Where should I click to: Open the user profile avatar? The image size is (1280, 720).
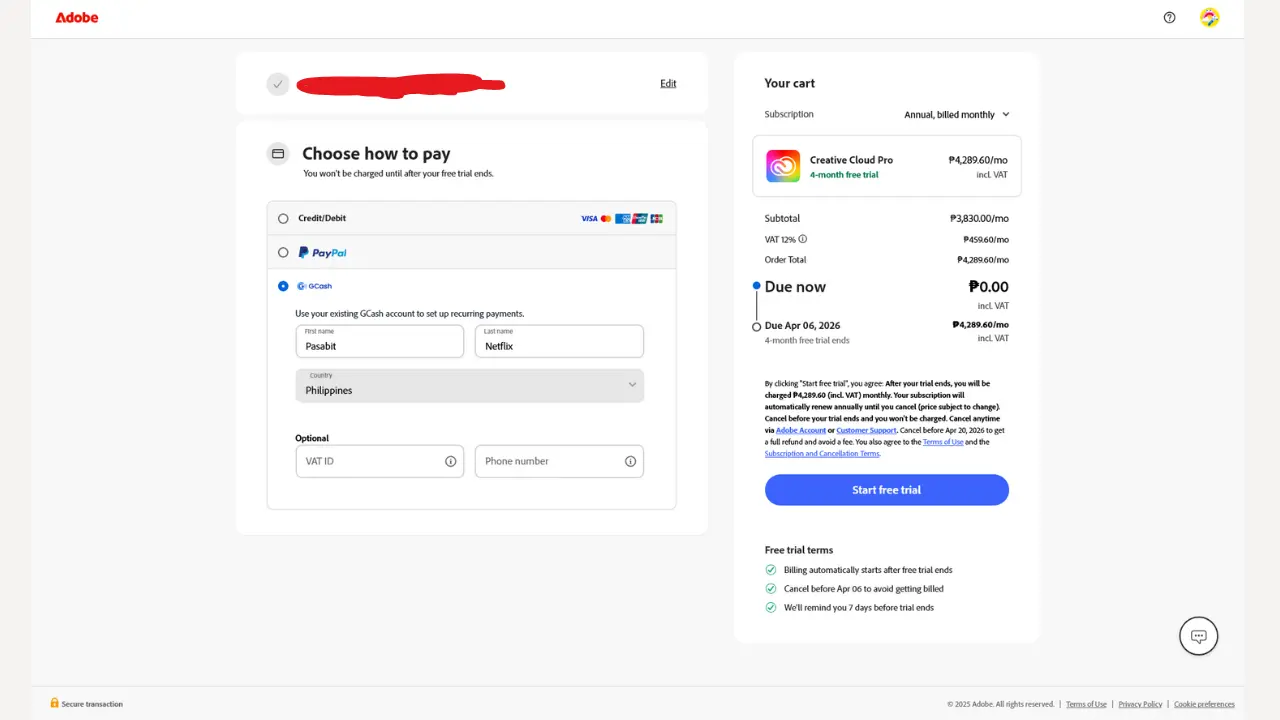1210,17
